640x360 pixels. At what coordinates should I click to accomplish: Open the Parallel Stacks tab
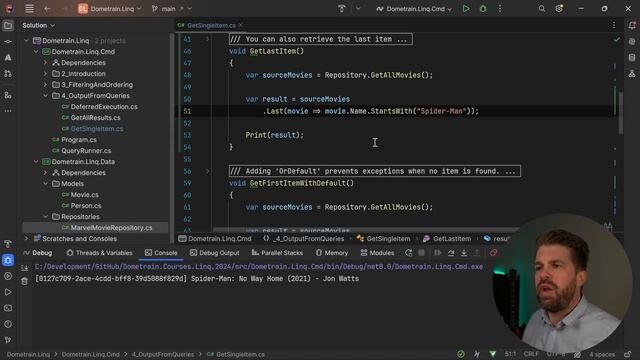coord(277,253)
